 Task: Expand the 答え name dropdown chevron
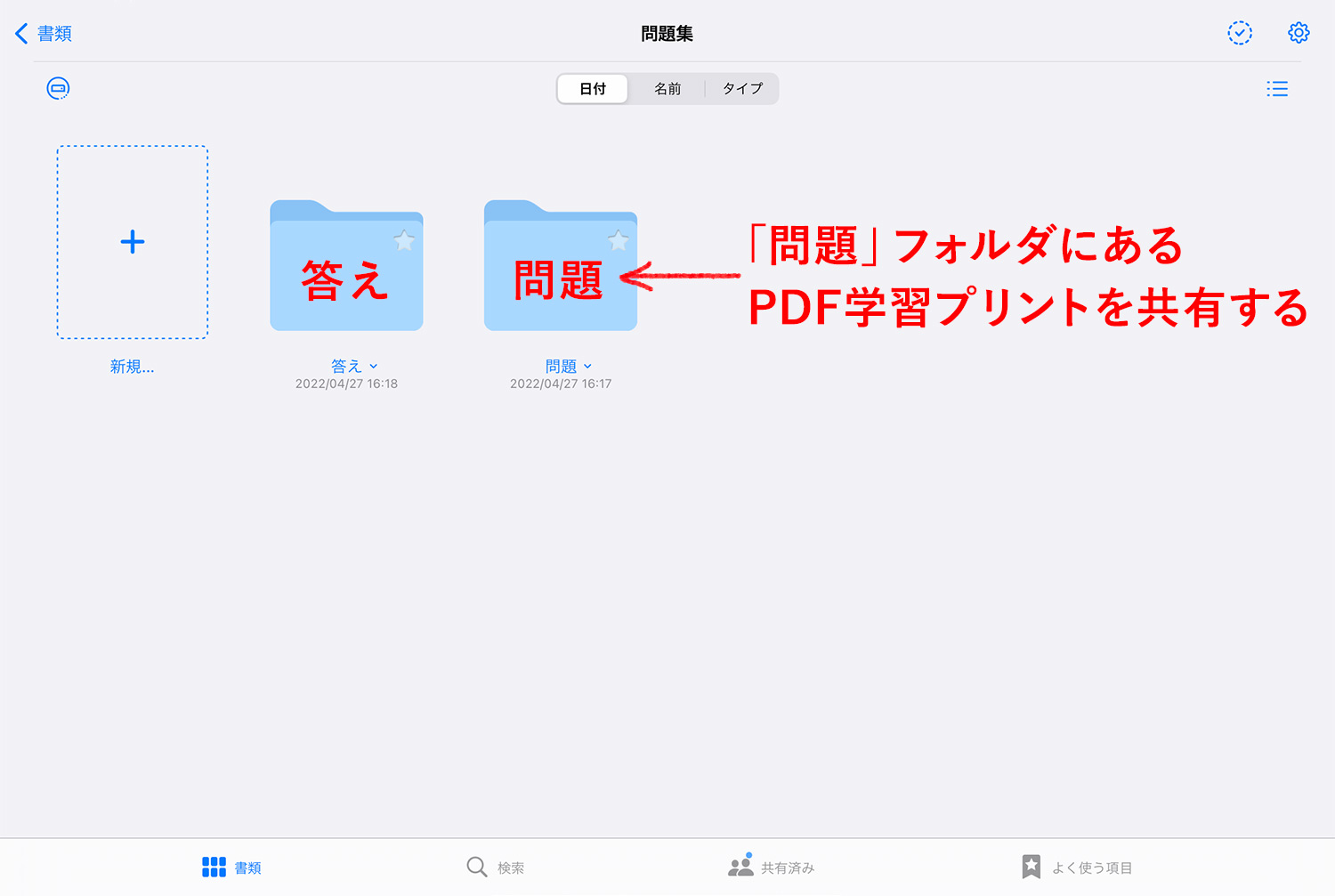click(374, 367)
